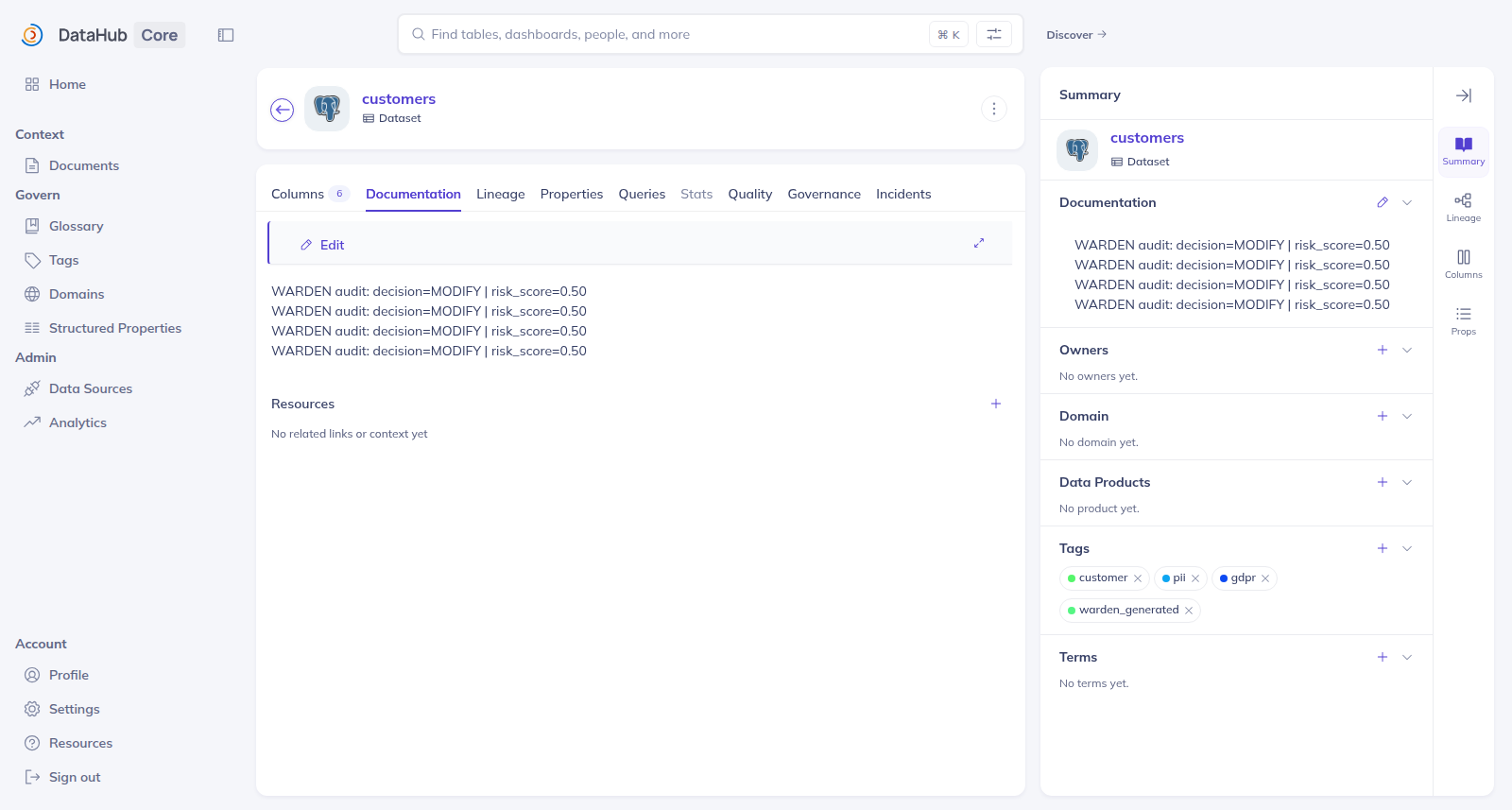Sign out of DataHub

[75, 777]
